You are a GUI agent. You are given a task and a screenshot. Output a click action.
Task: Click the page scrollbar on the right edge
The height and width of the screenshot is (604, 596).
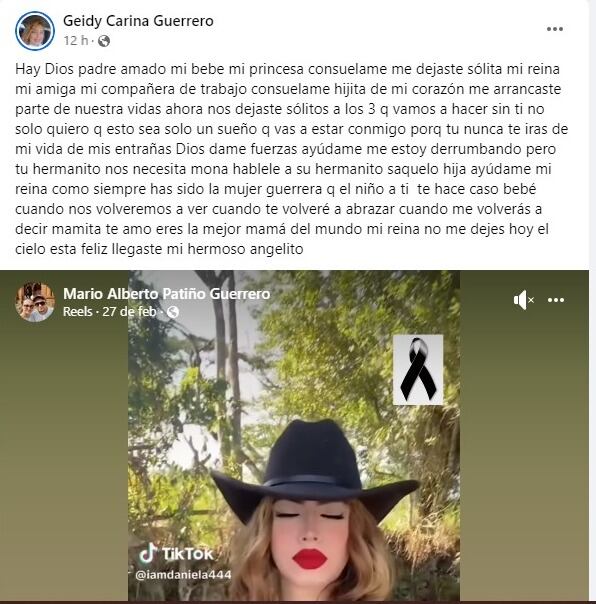[x=593, y=302]
